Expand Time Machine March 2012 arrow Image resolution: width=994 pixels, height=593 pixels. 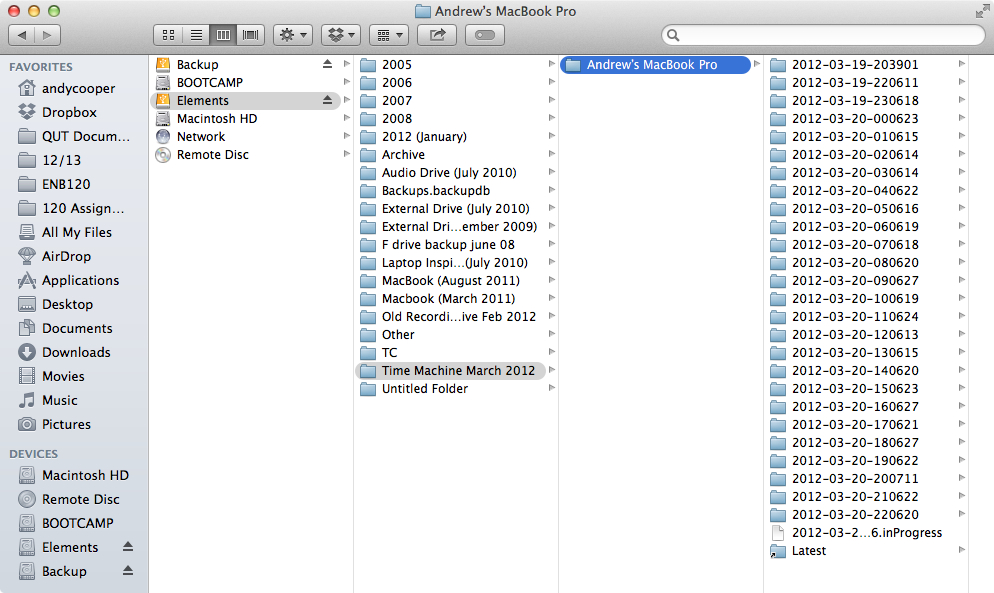pos(552,370)
